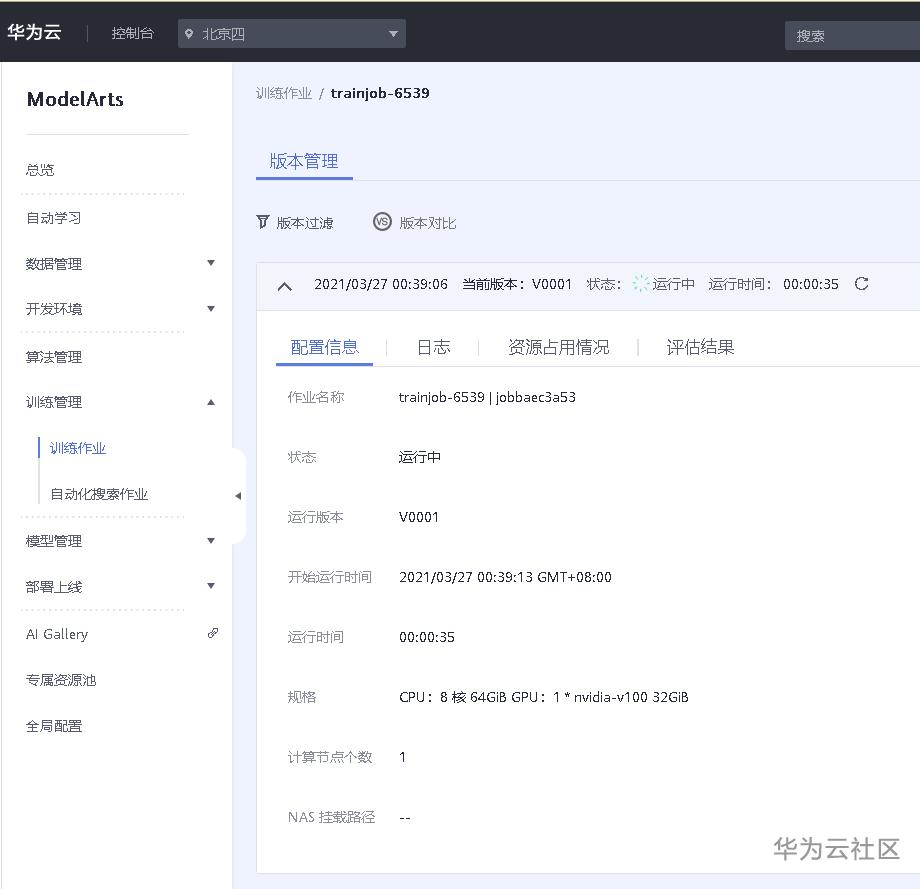Image resolution: width=920 pixels, height=889 pixels.
Task: Click the trainjob-6539 breadcrumb title
Action: [x=380, y=93]
